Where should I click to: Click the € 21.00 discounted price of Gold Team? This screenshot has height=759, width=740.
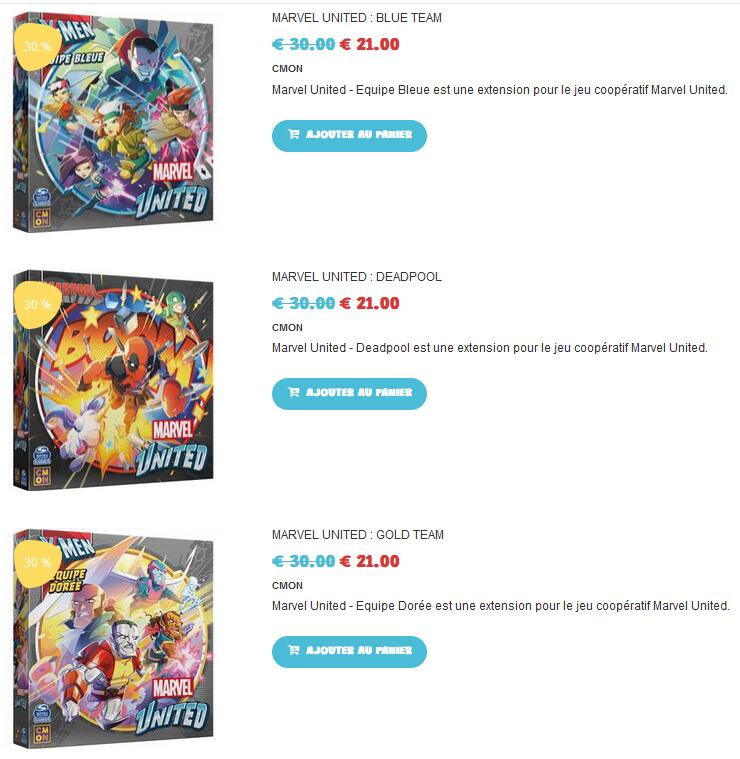(370, 562)
